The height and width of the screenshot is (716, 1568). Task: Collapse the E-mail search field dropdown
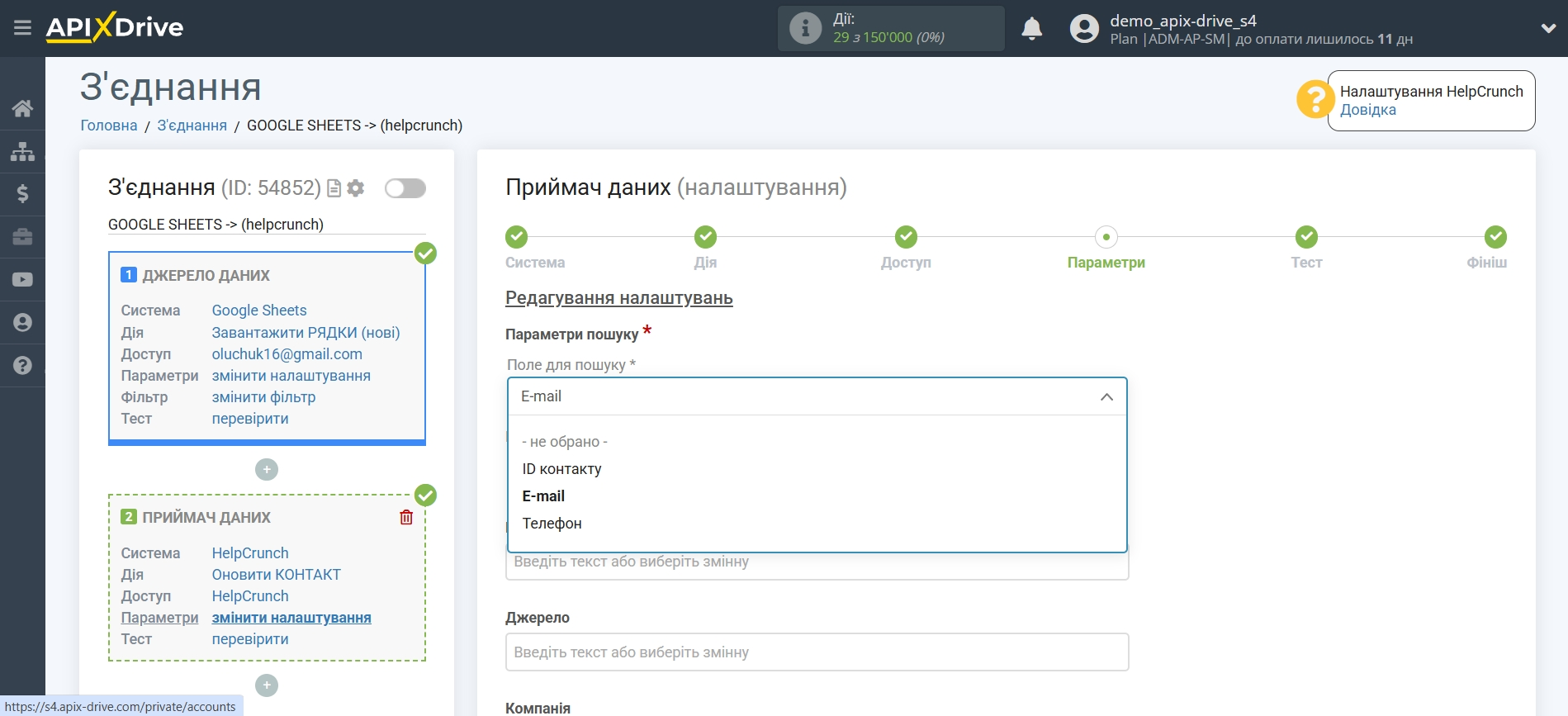tap(1106, 397)
